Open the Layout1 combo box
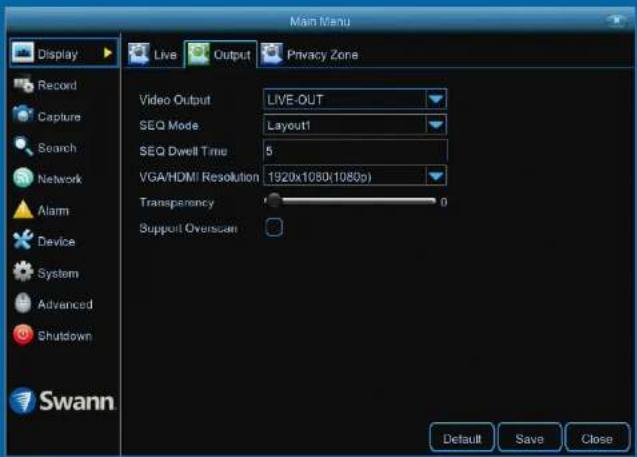 click(x=355, y=125)
